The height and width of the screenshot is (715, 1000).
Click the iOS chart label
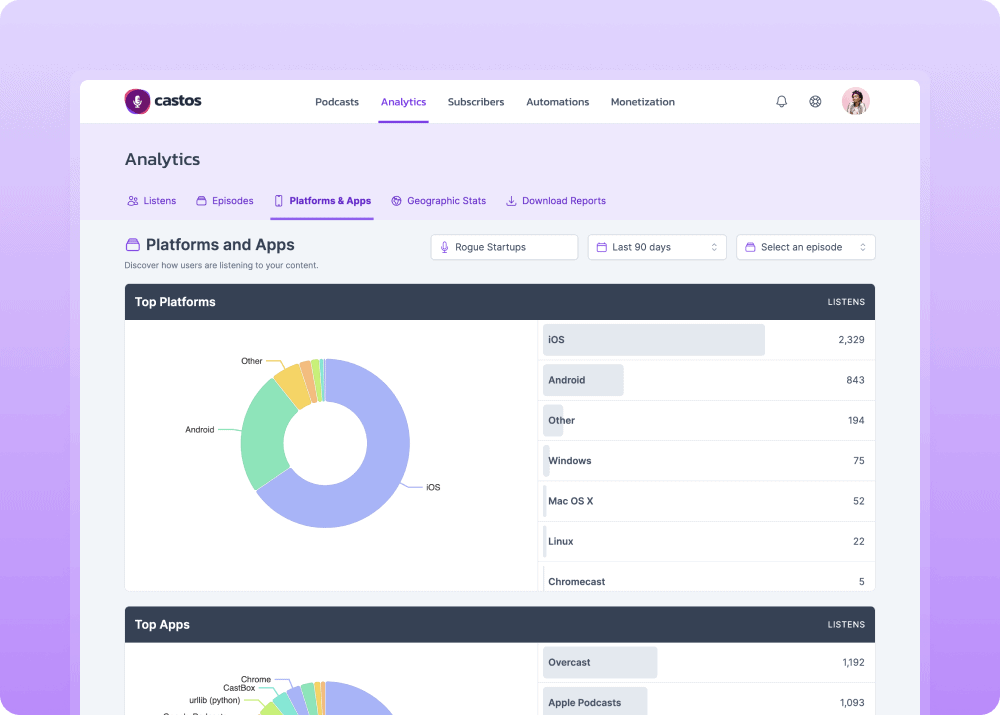433,487
